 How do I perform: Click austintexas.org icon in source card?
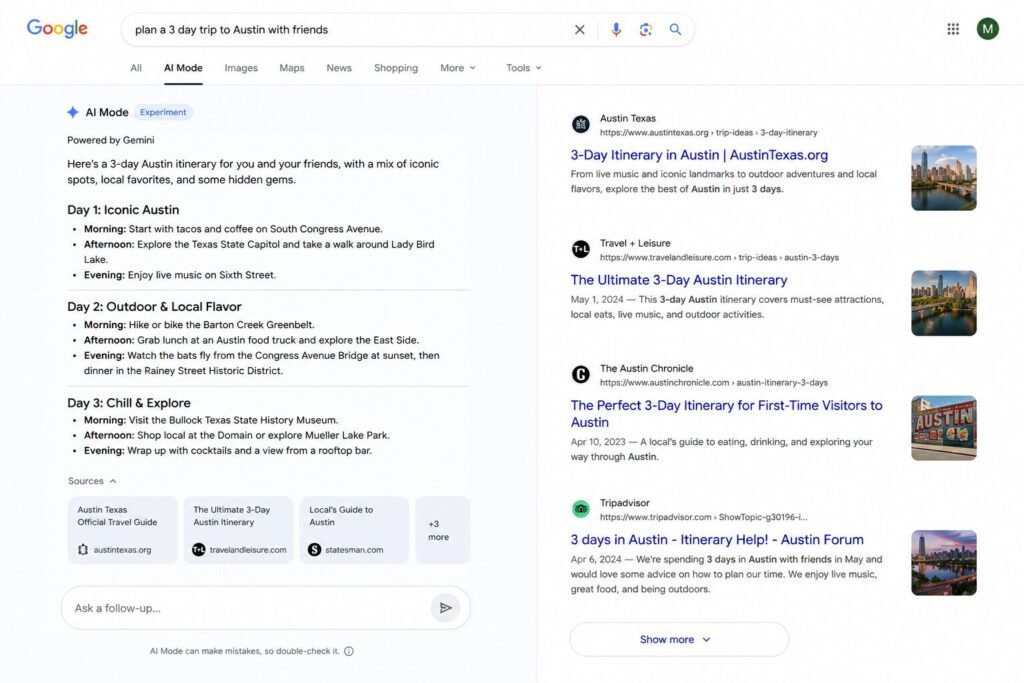coord(83,550)
